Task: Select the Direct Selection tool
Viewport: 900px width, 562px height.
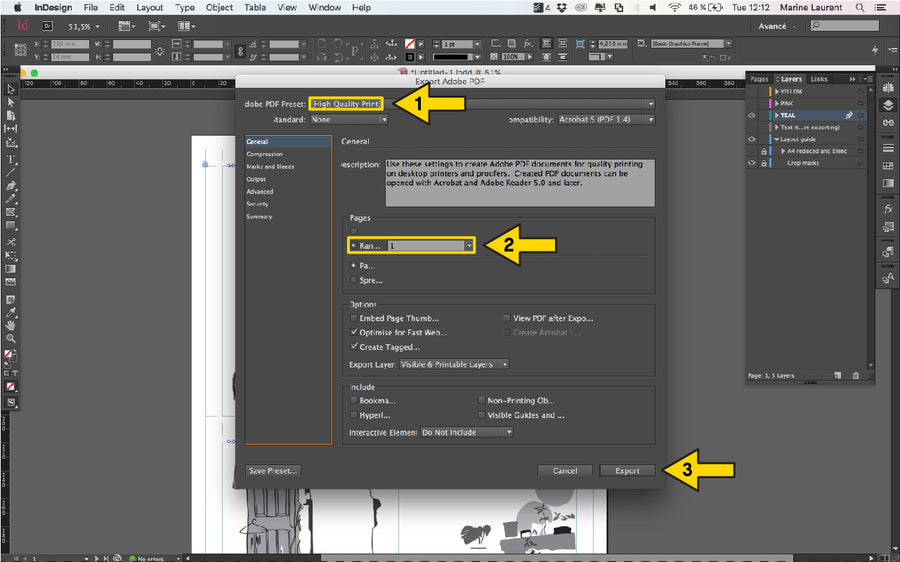Action: point(10,102)
